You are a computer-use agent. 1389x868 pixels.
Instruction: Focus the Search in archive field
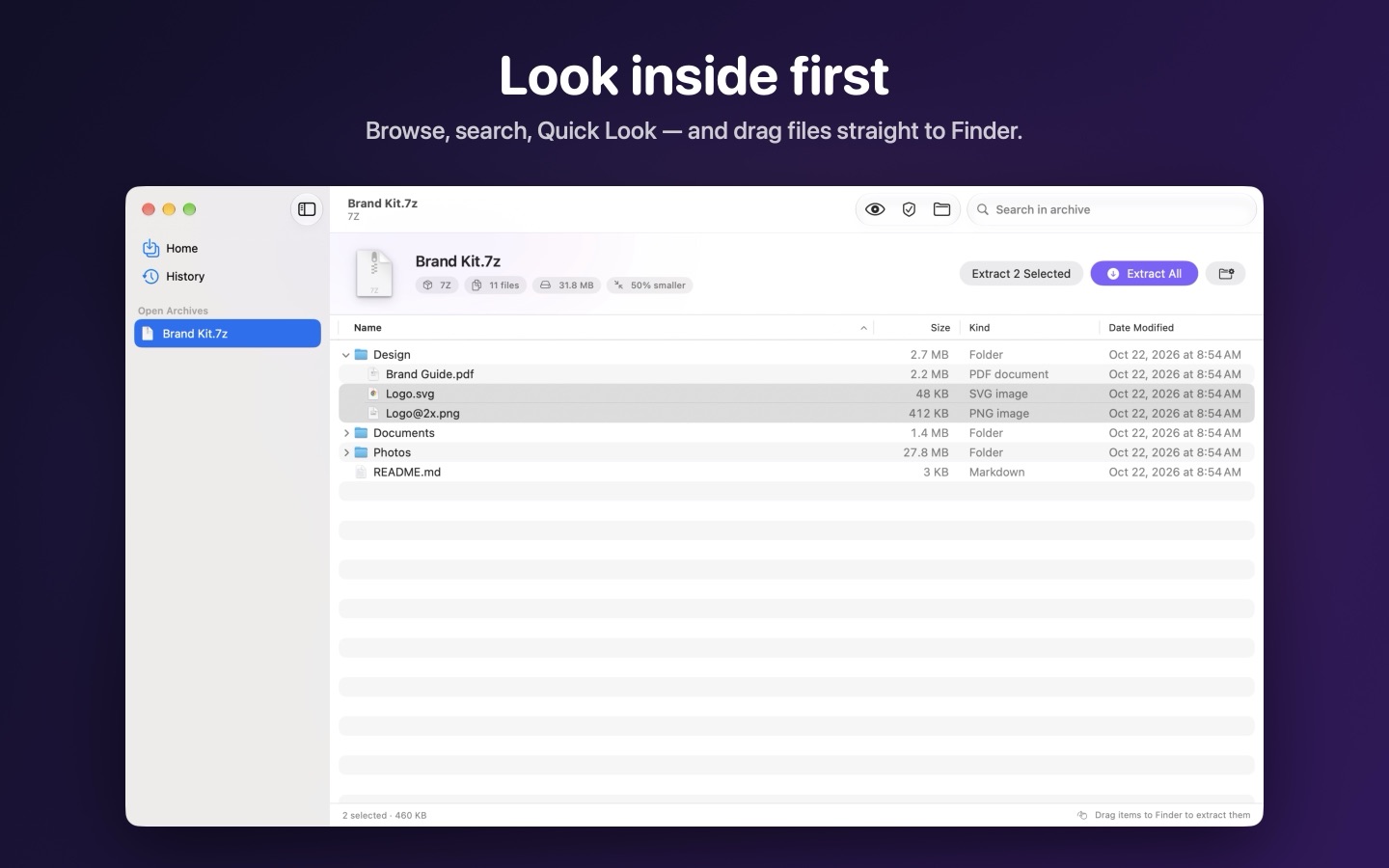1111,209
